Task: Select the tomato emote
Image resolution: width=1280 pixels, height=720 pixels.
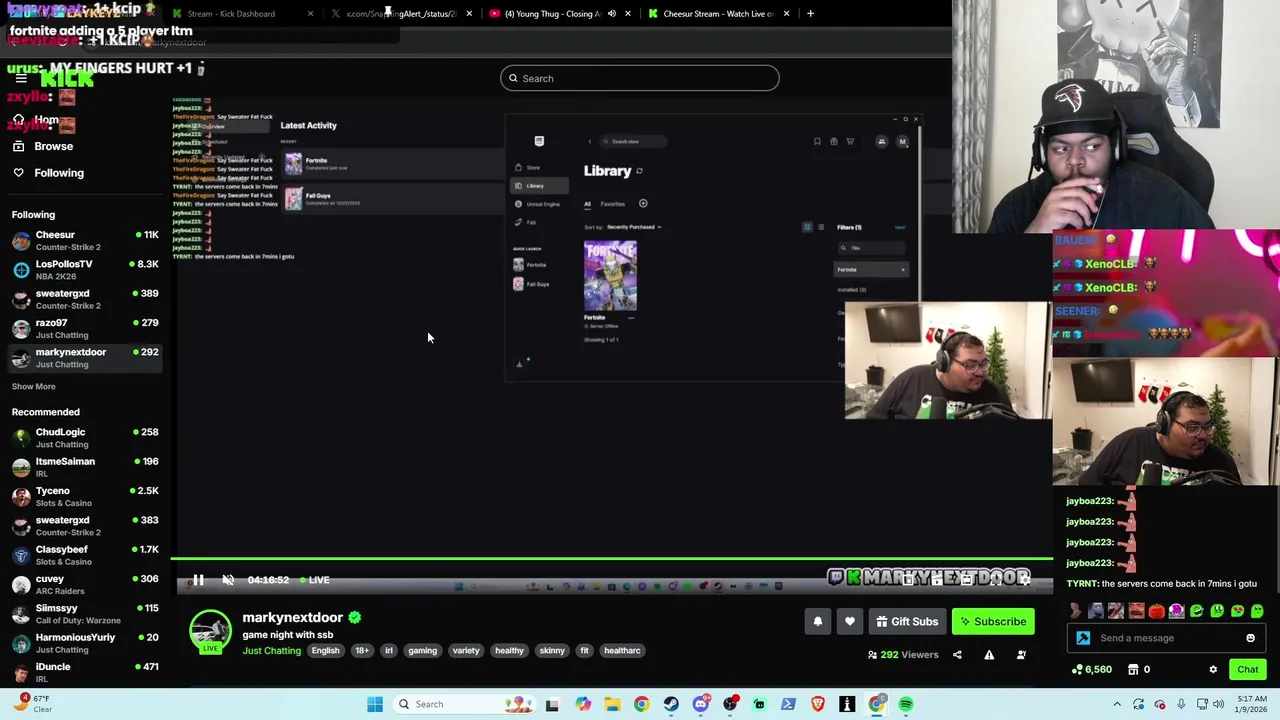Action: [1156, 611]
